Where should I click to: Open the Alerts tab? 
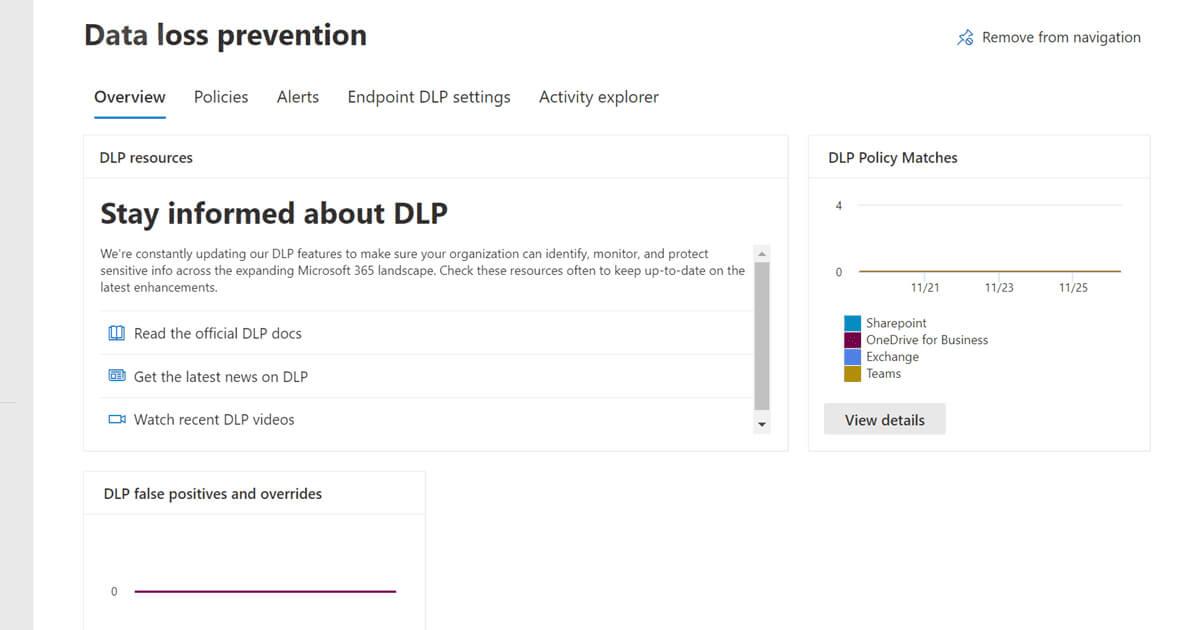coord(298,97)
